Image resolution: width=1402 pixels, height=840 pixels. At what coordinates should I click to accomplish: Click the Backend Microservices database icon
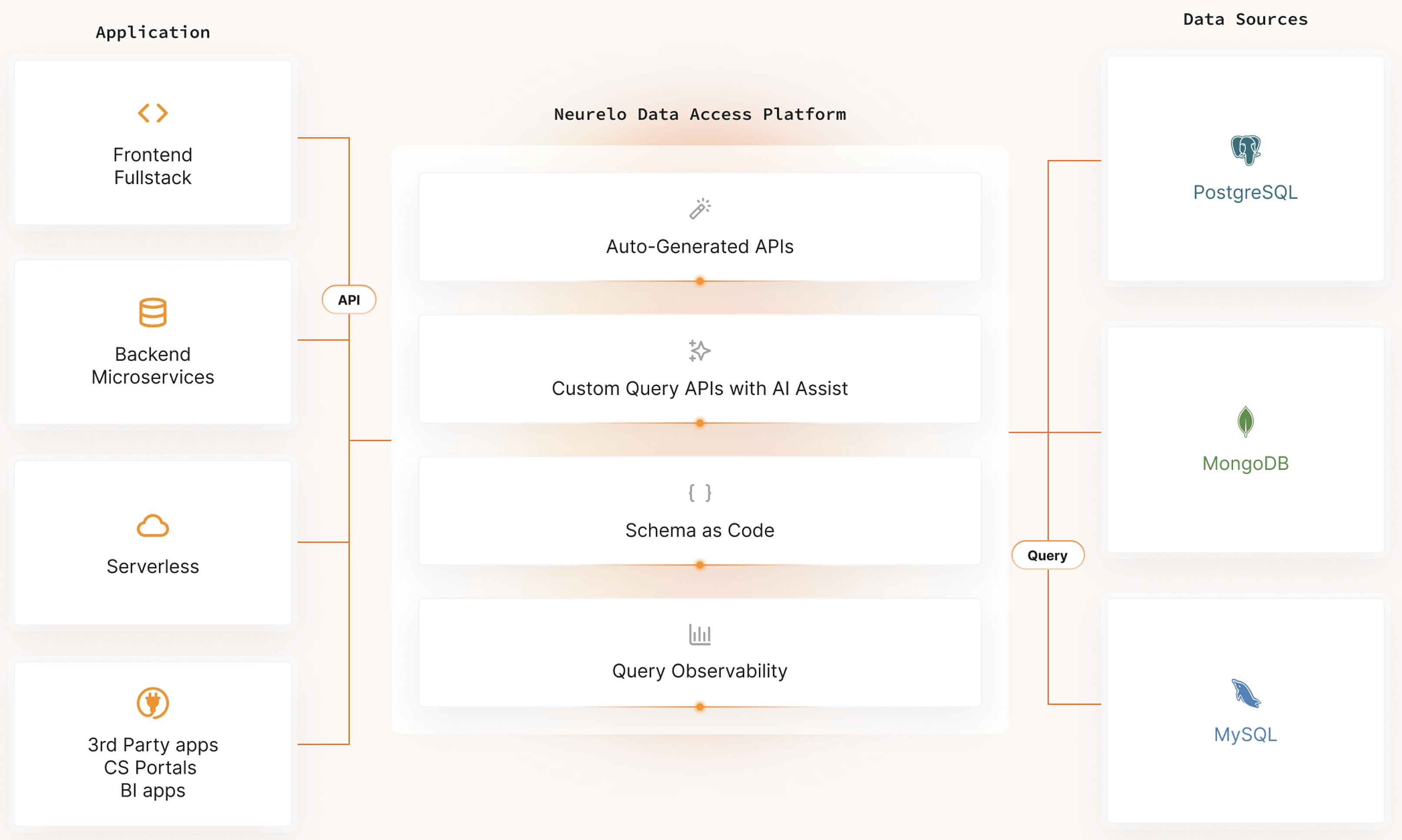click(153, 313)
